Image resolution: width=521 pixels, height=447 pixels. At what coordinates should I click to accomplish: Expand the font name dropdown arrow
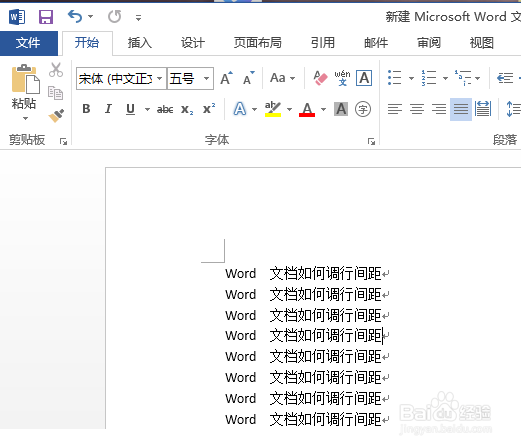pyautogui.click(x=160, y=79)
